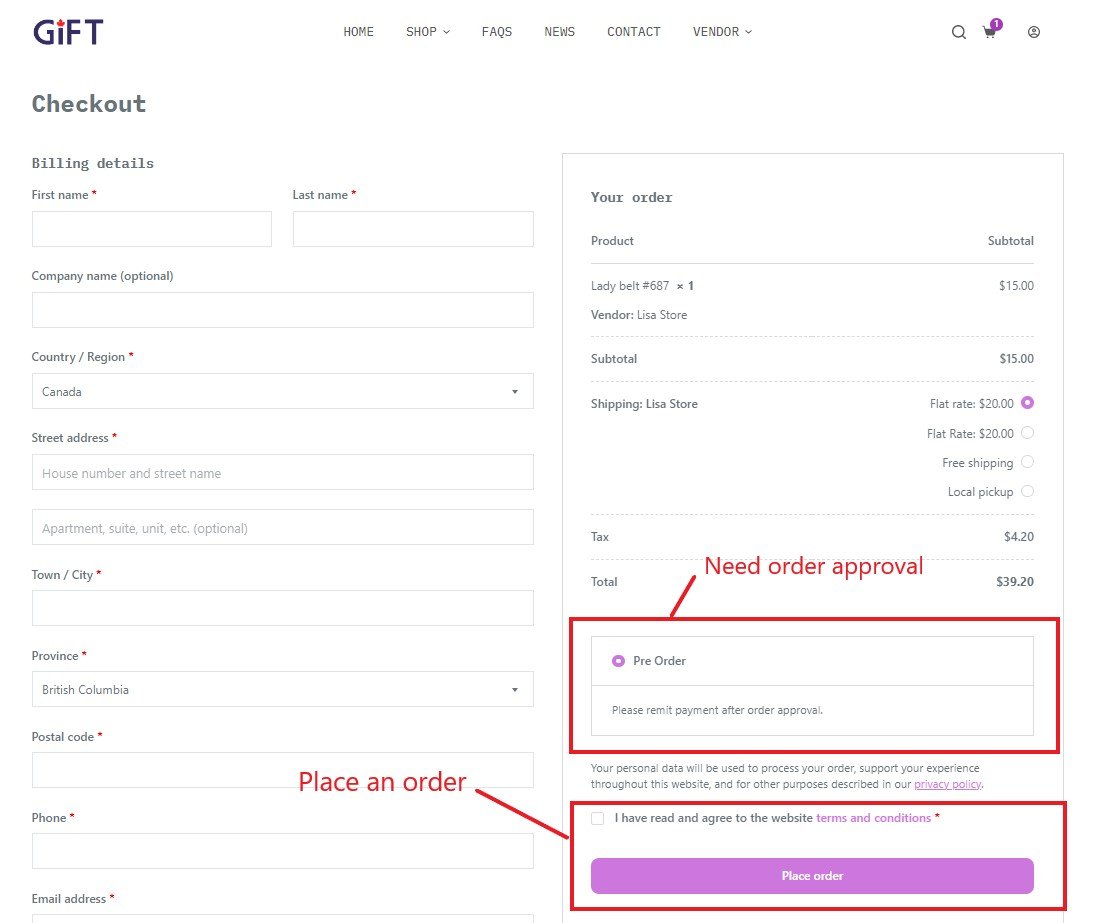Open the user account icon

pos(1033,31)
